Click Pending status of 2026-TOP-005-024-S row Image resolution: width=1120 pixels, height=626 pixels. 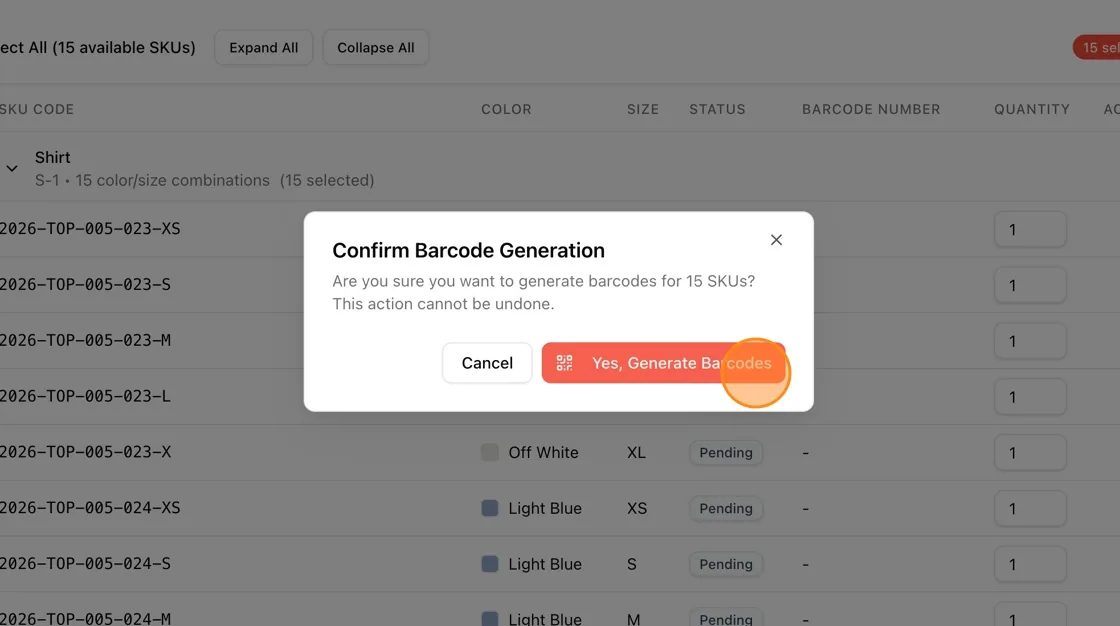pos(726,564)
